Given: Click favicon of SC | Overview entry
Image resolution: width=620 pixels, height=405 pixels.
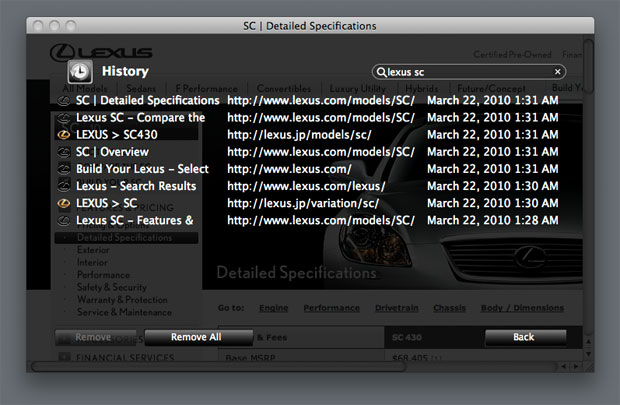Looking at the screenshot, I should [x=64, y=152].
